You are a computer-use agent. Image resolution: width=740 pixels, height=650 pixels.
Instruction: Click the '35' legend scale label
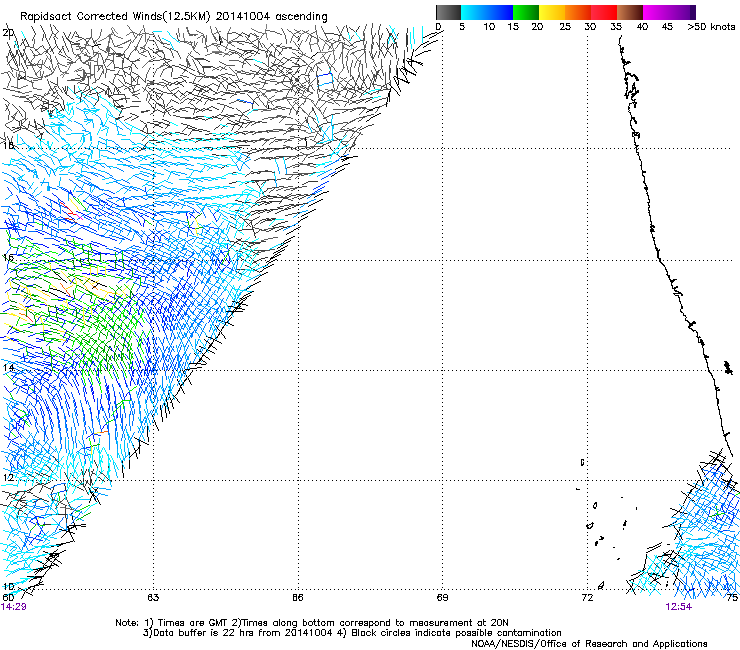tap(616, 27)
